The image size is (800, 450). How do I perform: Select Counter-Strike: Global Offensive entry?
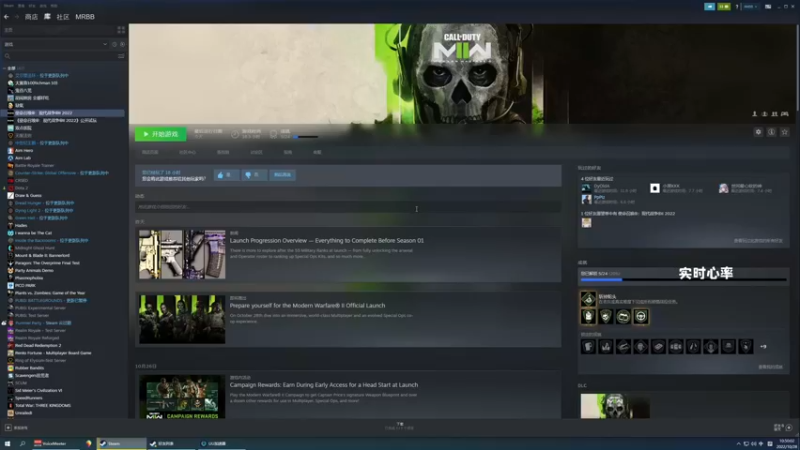tap(61, 173)
